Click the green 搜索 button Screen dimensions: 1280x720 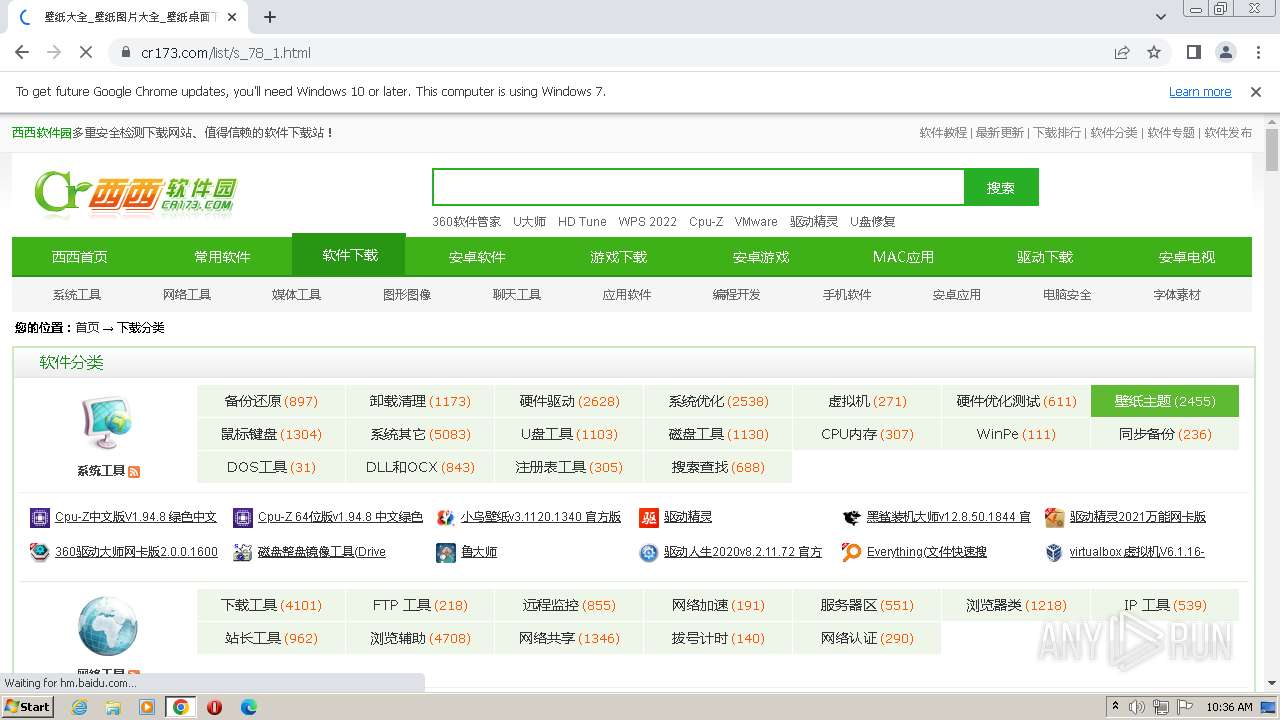pos(1001,187)
